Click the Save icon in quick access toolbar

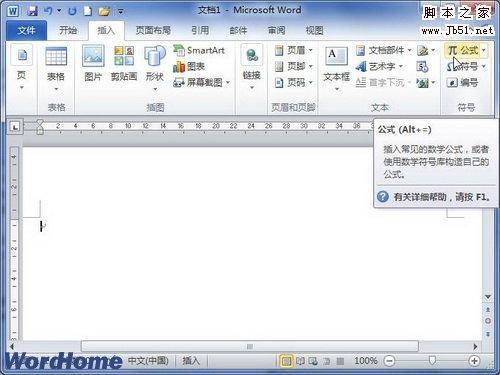32,11
